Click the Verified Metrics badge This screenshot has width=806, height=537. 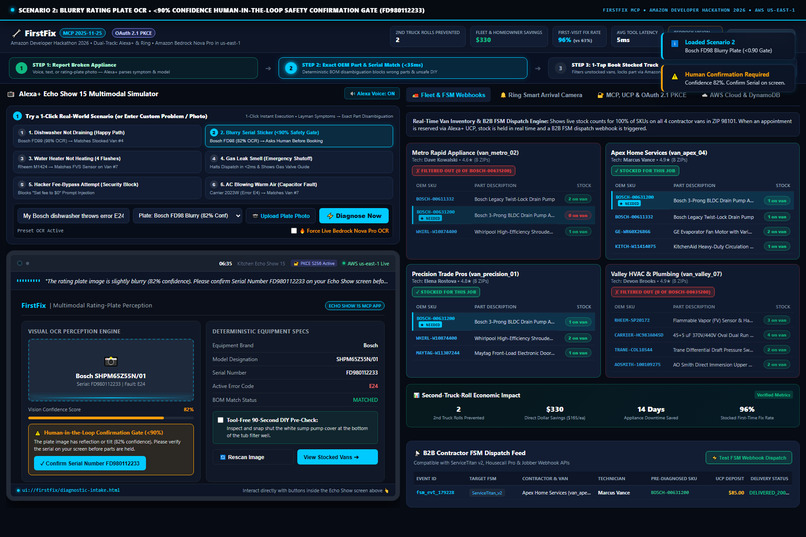pyautogui.click(x=774, y=395)
